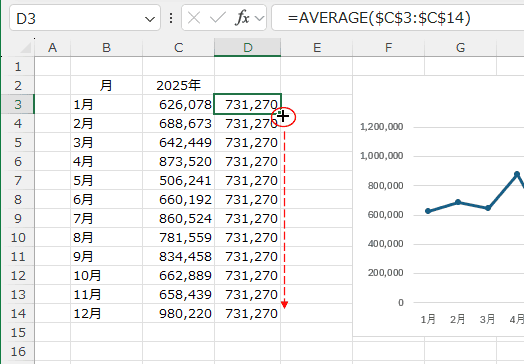524x364 pixels.
Task: Click the Enter checkmark formula button
Action: (x=218, y=18)
